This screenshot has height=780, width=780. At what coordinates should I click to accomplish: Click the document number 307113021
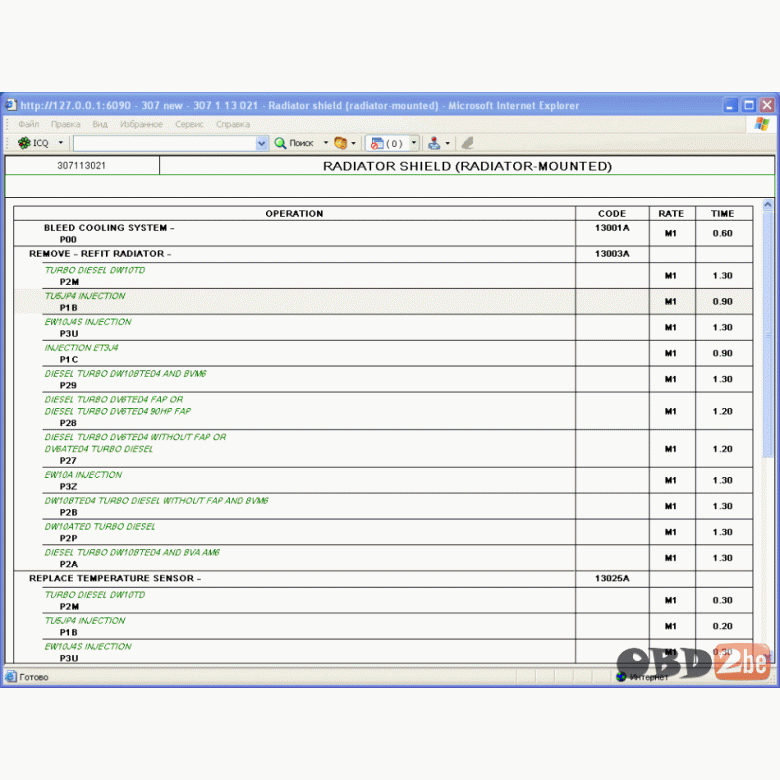tap(82, 166)
